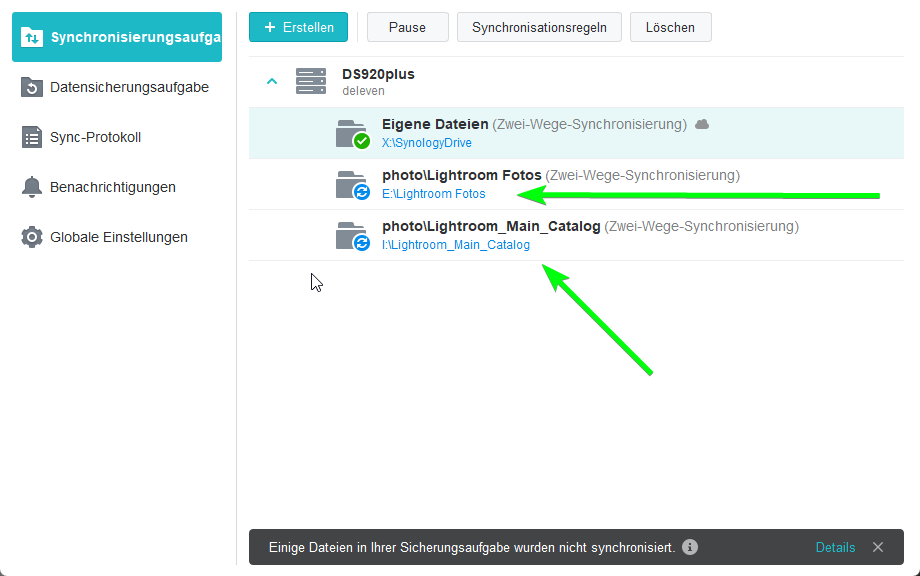Viewport: 920px width, 576px height.
Task: Open the Synchronisierungsaufgabe tab
Action: 117,37
